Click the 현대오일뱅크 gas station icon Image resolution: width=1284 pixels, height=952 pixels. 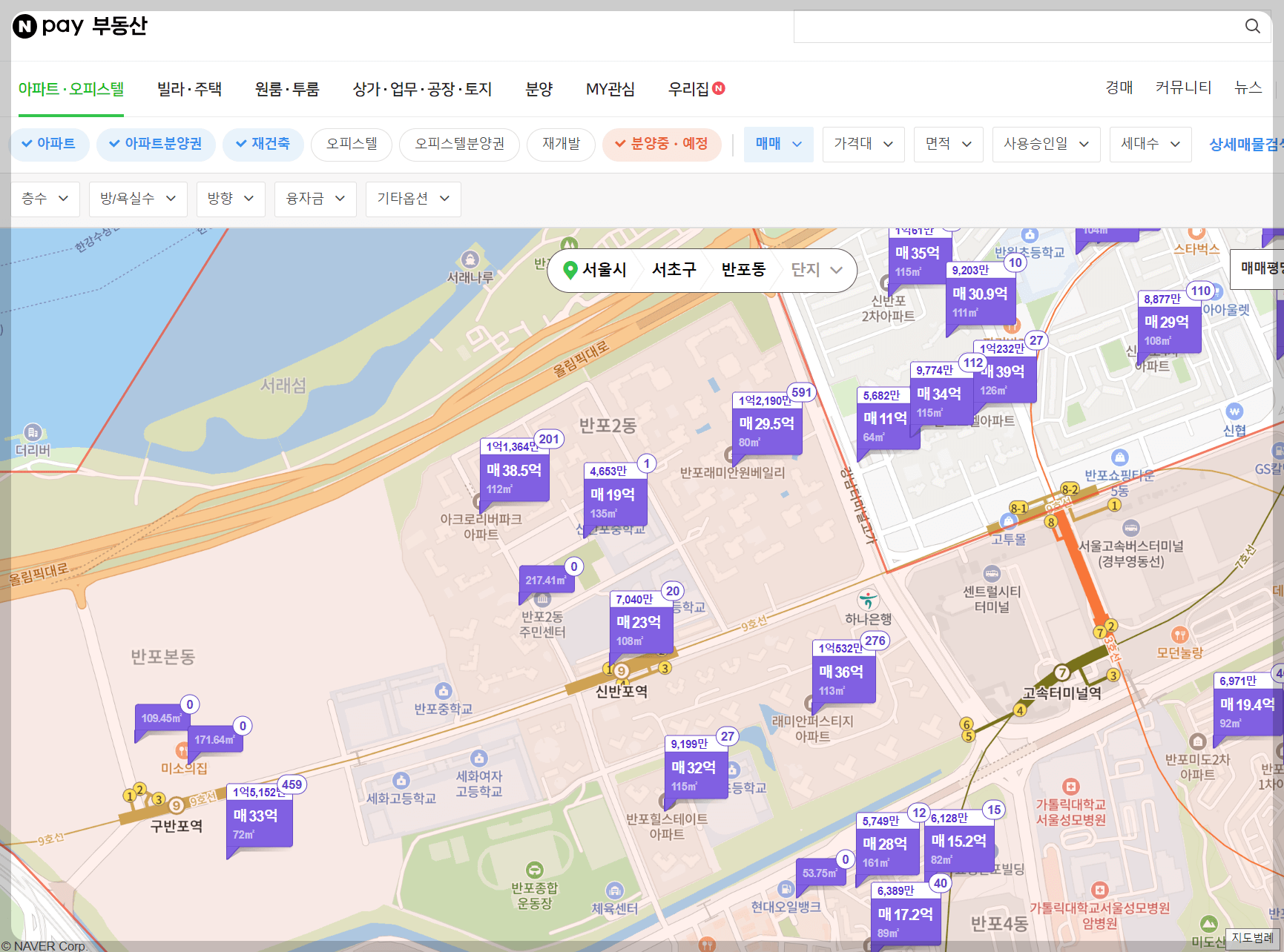(786, 888)
